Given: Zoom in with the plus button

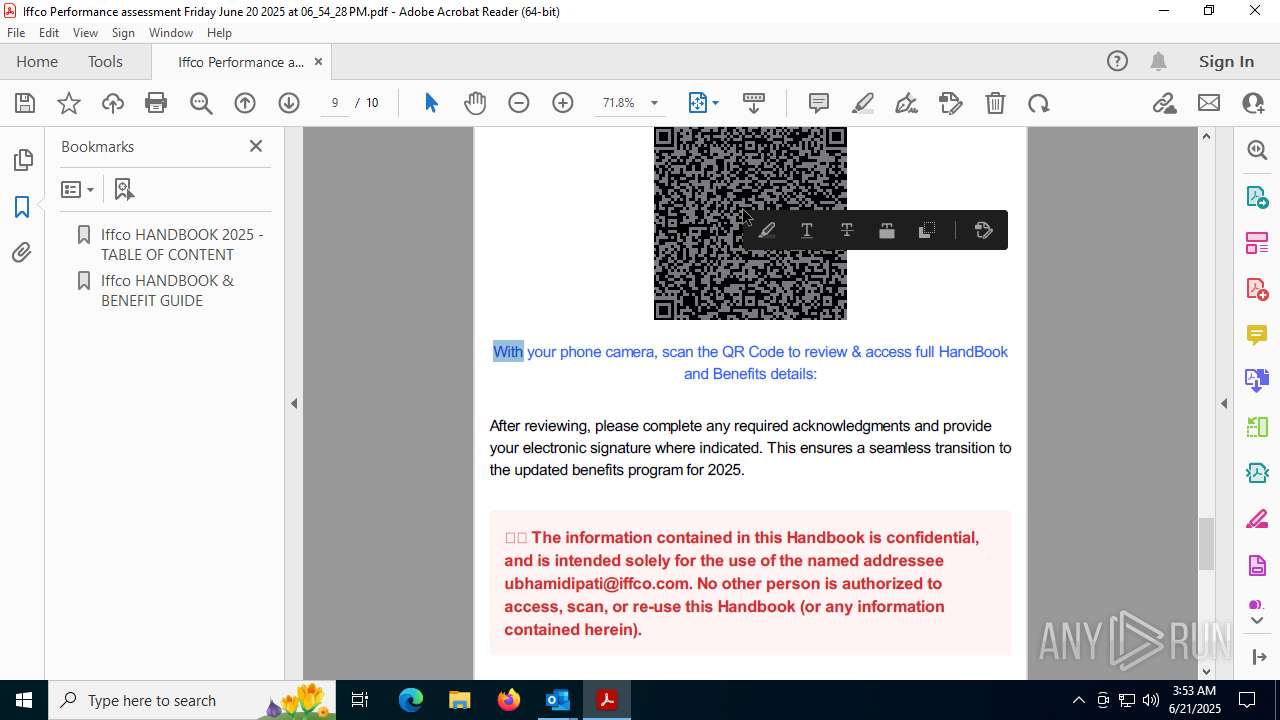Looking at the screenshot, I should tap(563, 103).
